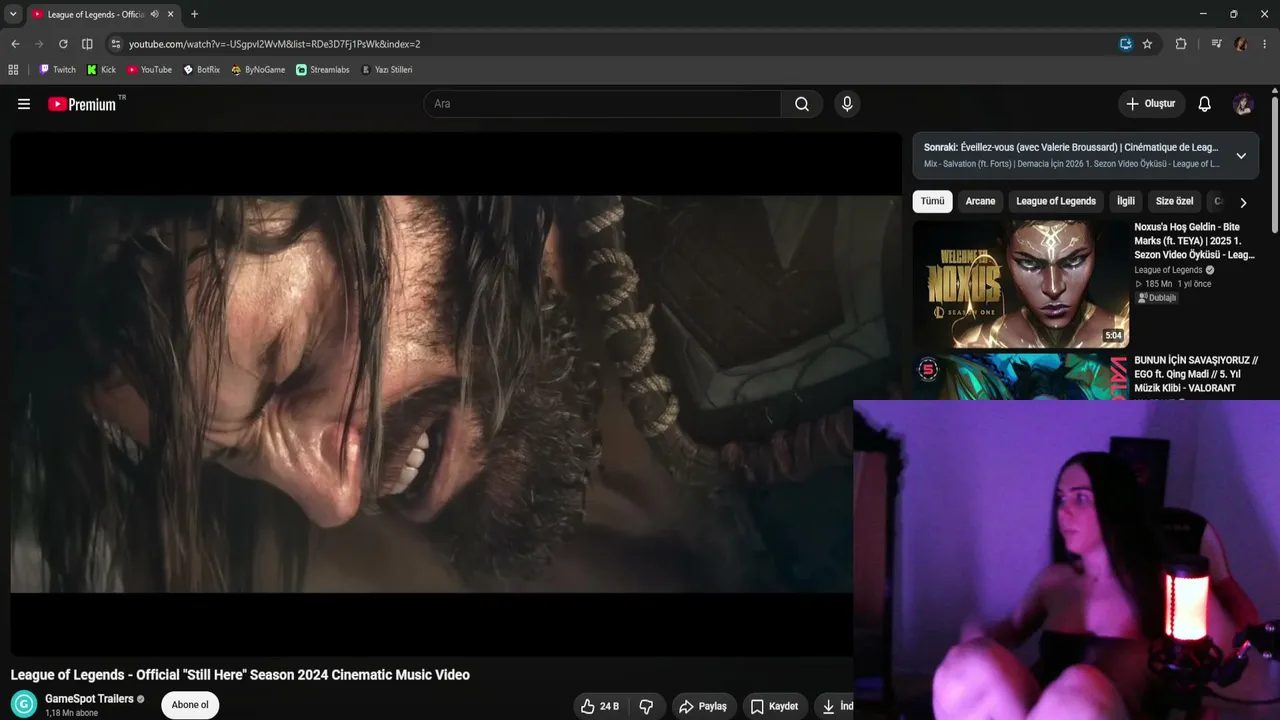
Task: Open YouTube notifications bell
Action: (x=1205, y=104)
